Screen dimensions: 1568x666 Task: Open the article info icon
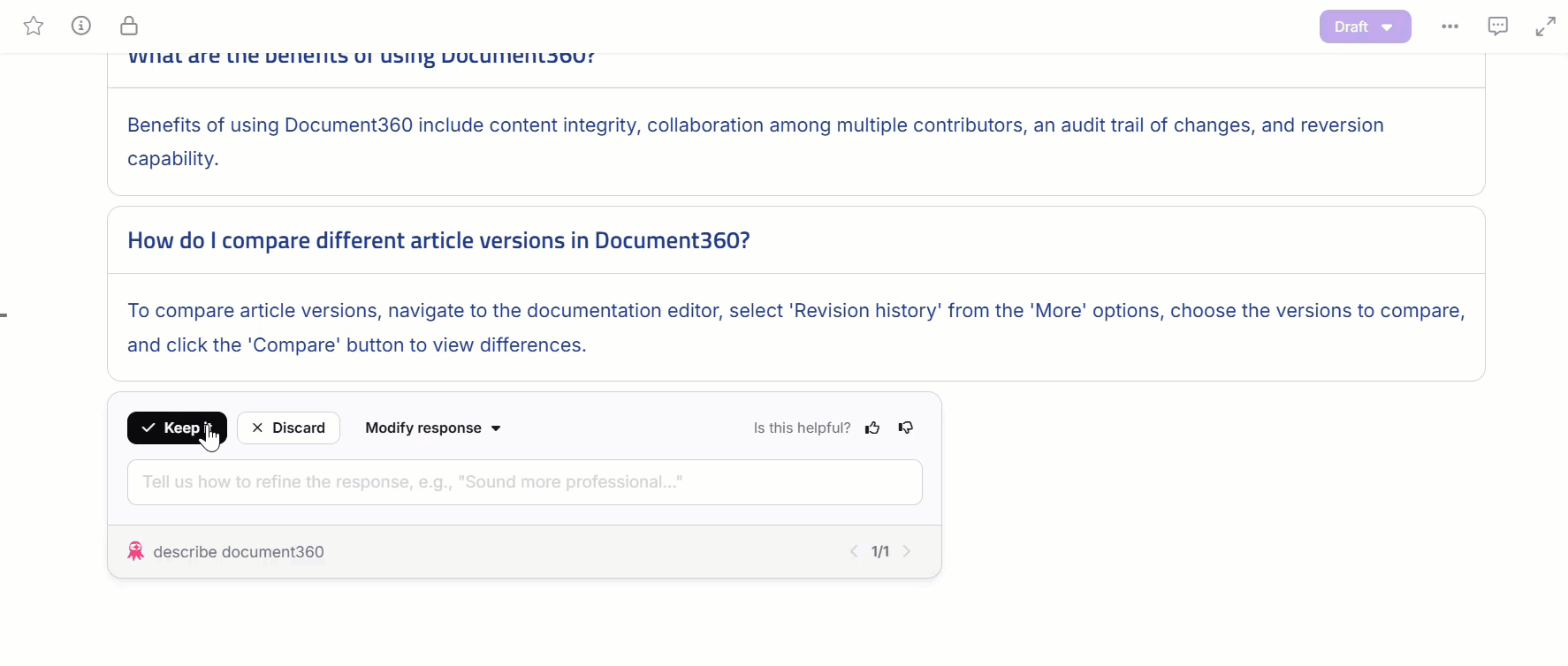81,26
